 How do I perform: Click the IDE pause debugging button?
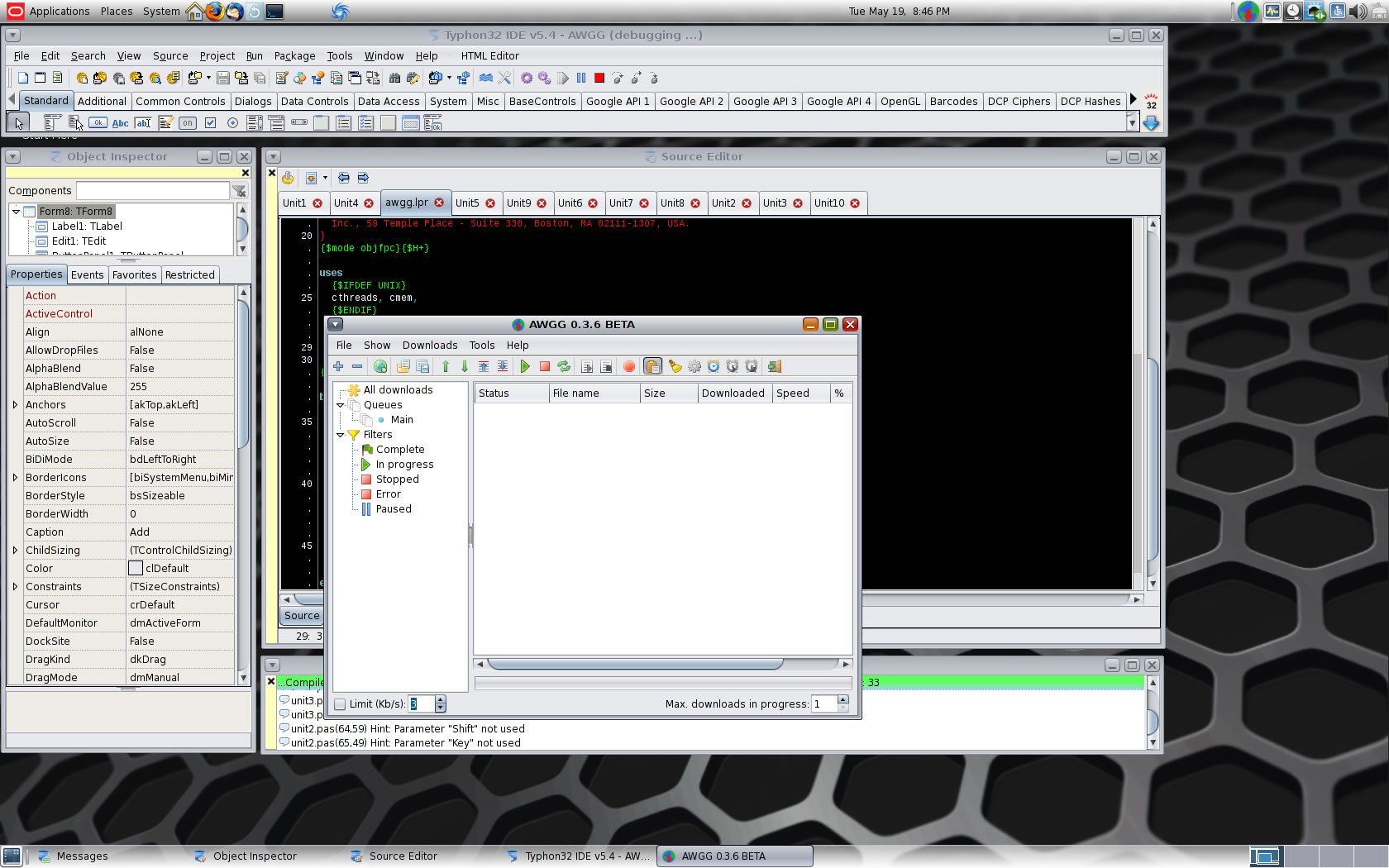(x=581, y=78)
